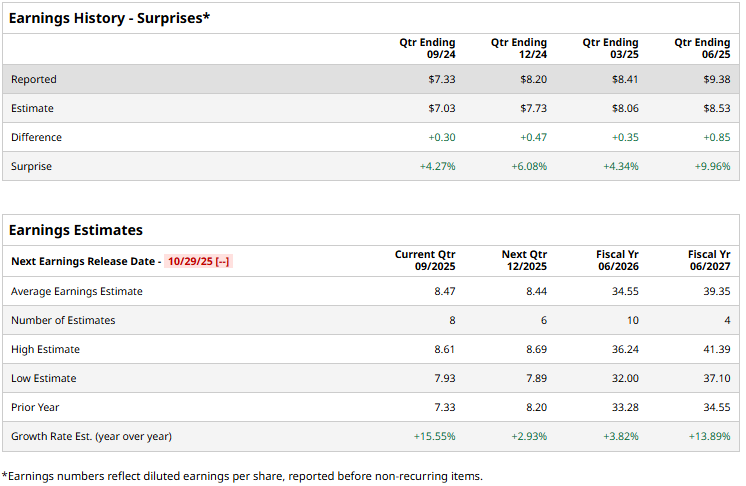The height and width of the screenshot is (486, 746).
Task: Click the $8.20 reported value for 12/24
Action: click(x=533, y=79)
